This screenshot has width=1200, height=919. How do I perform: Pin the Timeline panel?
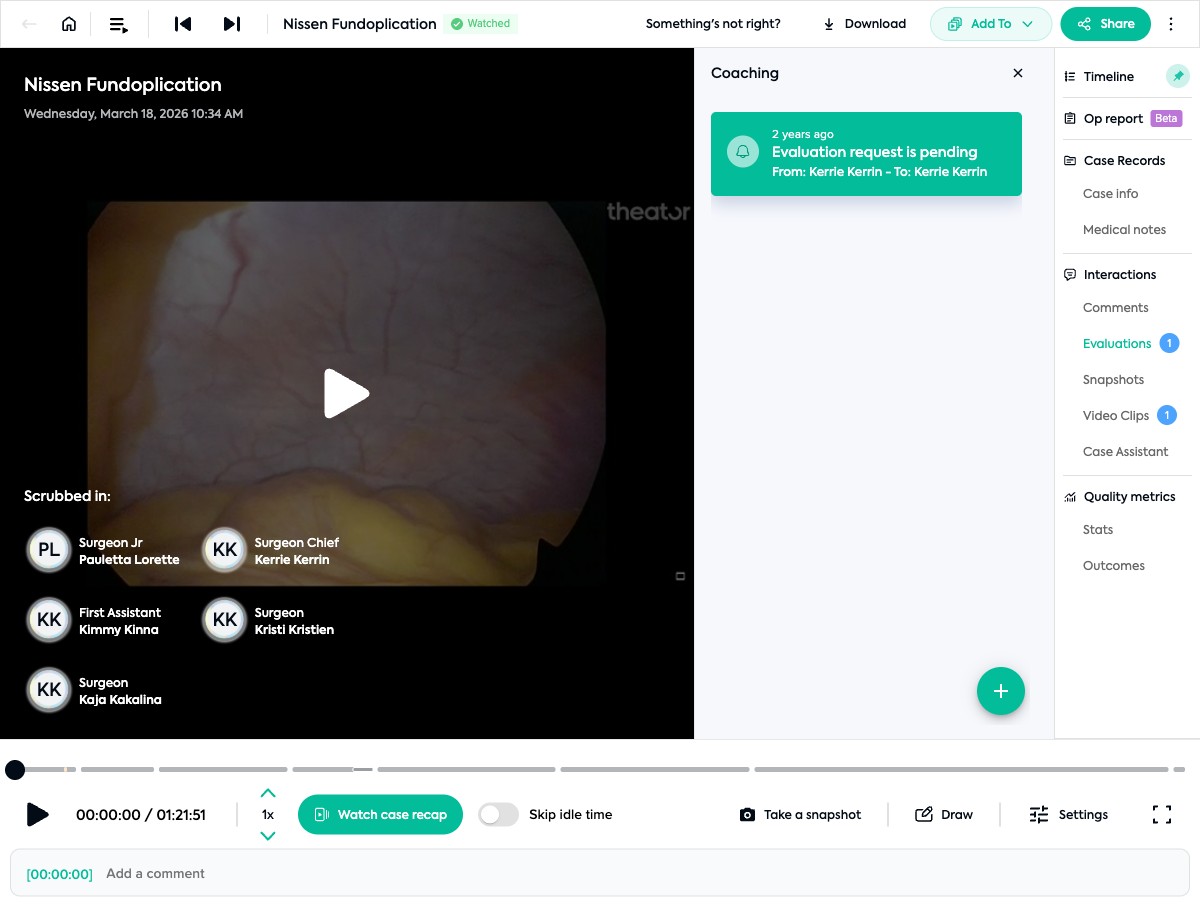tap(1178, 76)
